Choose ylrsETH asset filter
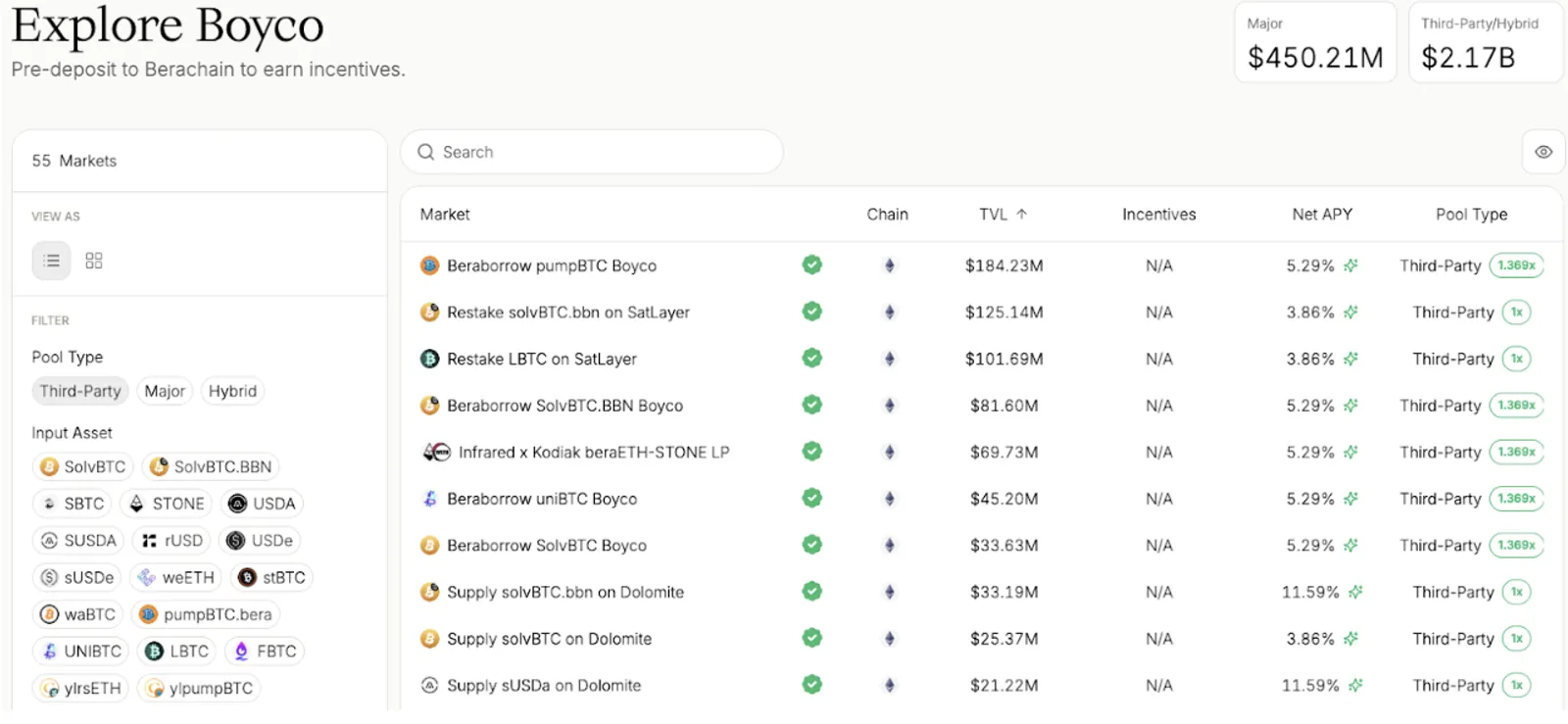 click(80, 689)
